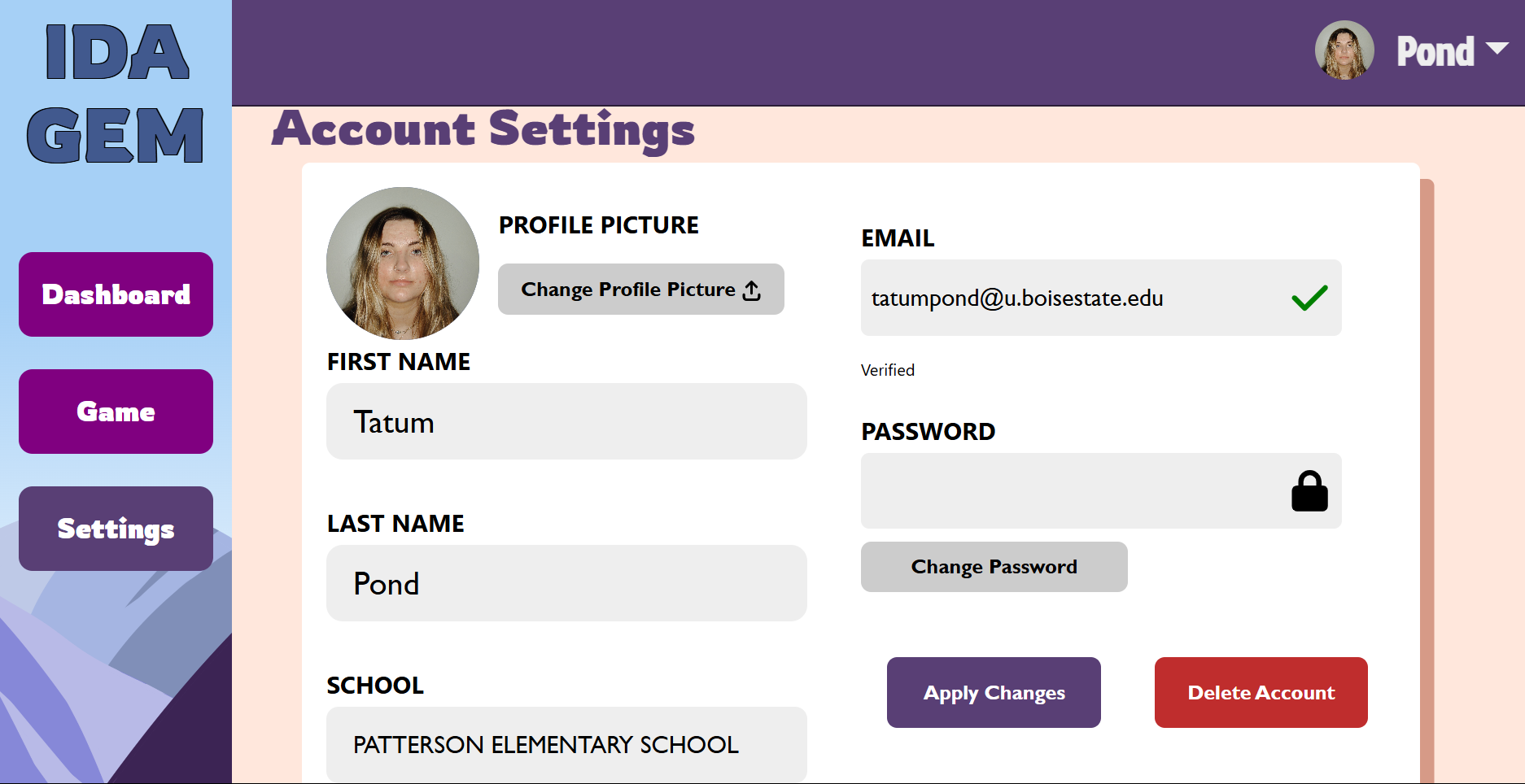The image size is (1525, 784).
Task: Click the large profile picture
Action: pyautogui.click(x=403, y=264)
